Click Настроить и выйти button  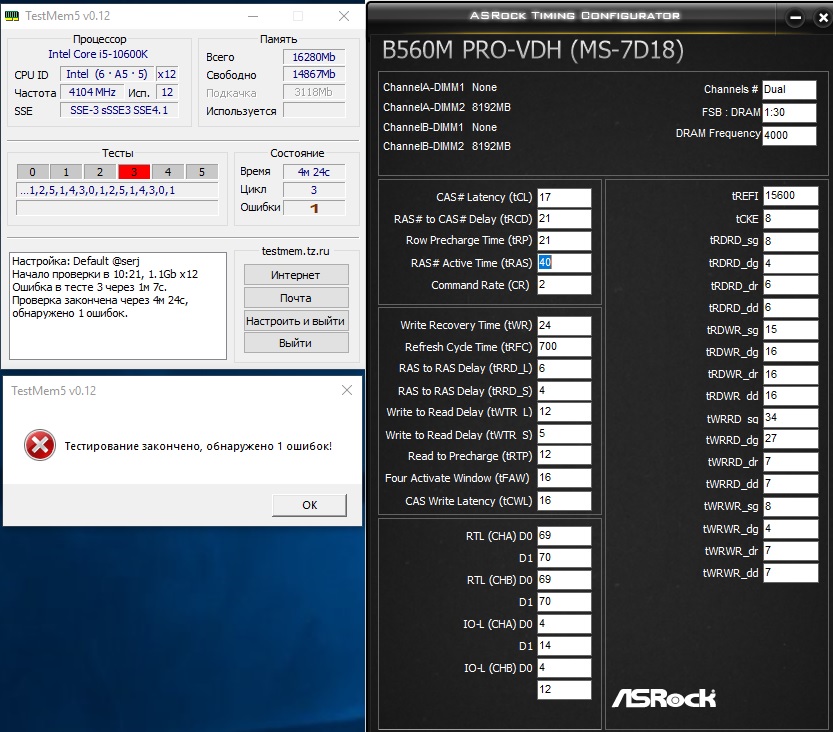296,321
